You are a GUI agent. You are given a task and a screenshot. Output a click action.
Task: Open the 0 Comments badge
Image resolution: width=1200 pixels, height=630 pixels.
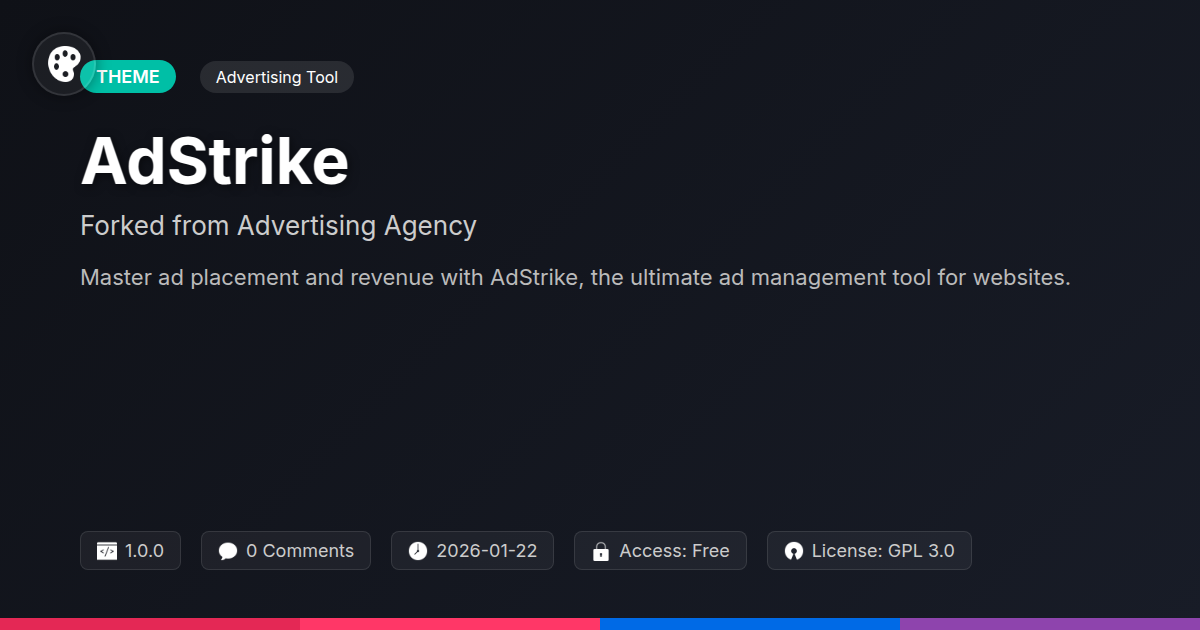pyautogui.click(x=286, y=551)
